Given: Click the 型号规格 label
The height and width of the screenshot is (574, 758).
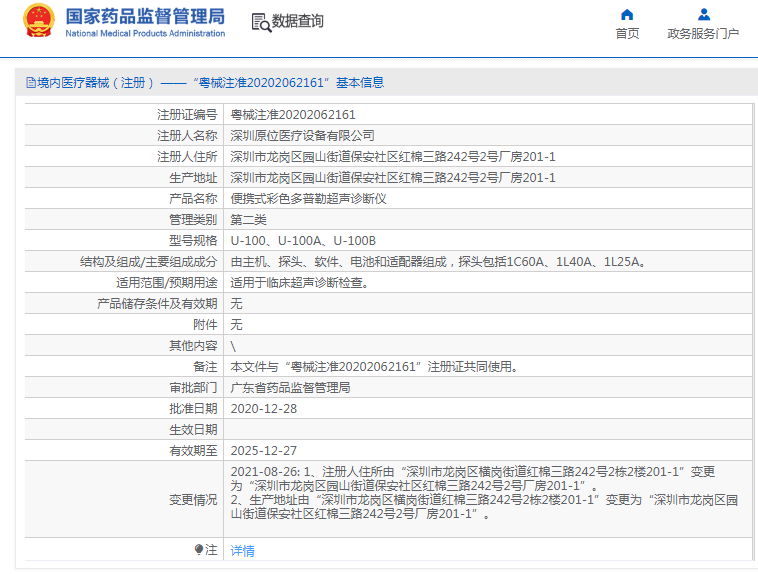Looking at the screenshot, I should tap(193, 240).
